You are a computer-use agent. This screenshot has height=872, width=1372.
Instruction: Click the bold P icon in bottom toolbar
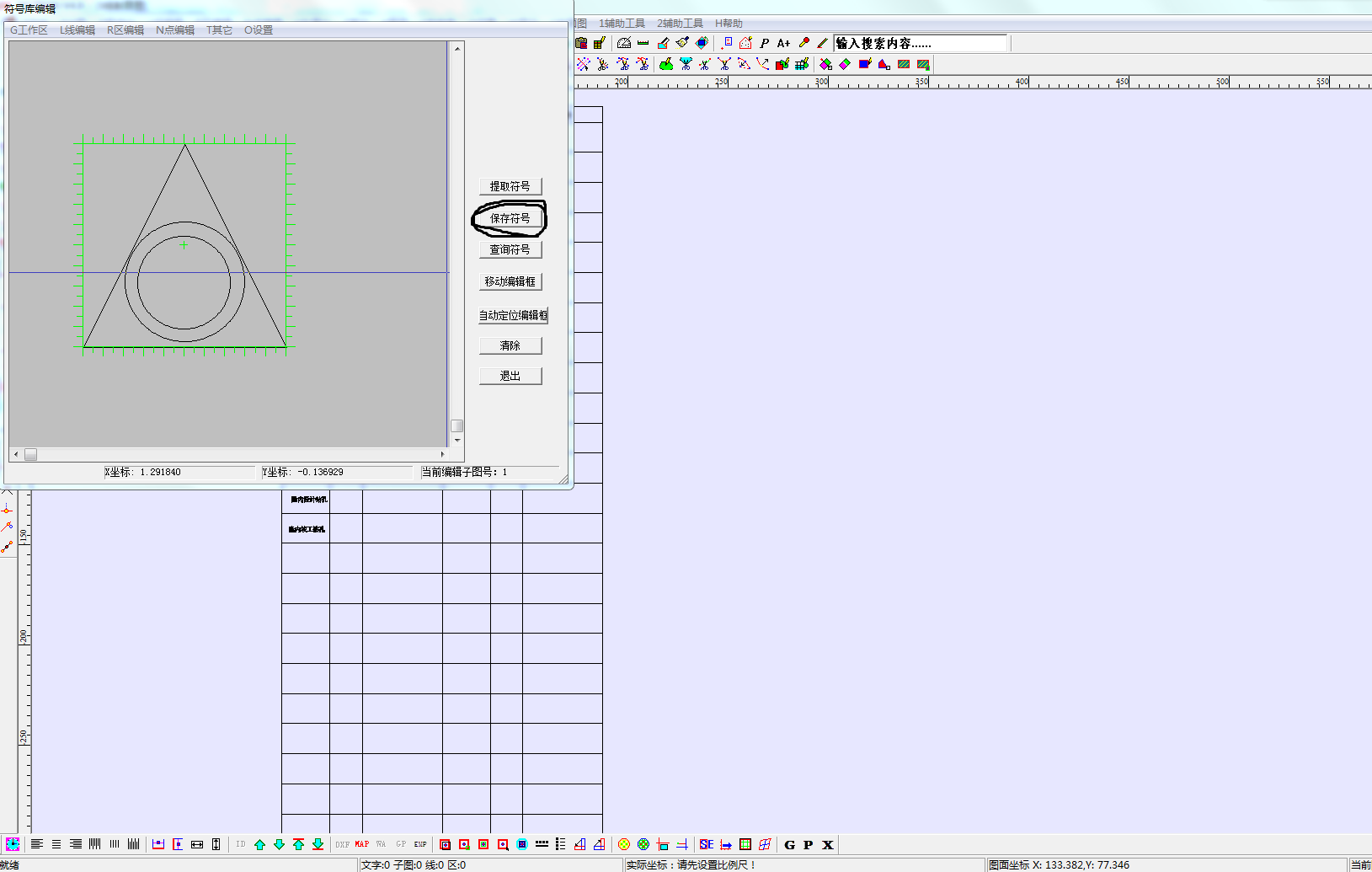pos(809,844)
